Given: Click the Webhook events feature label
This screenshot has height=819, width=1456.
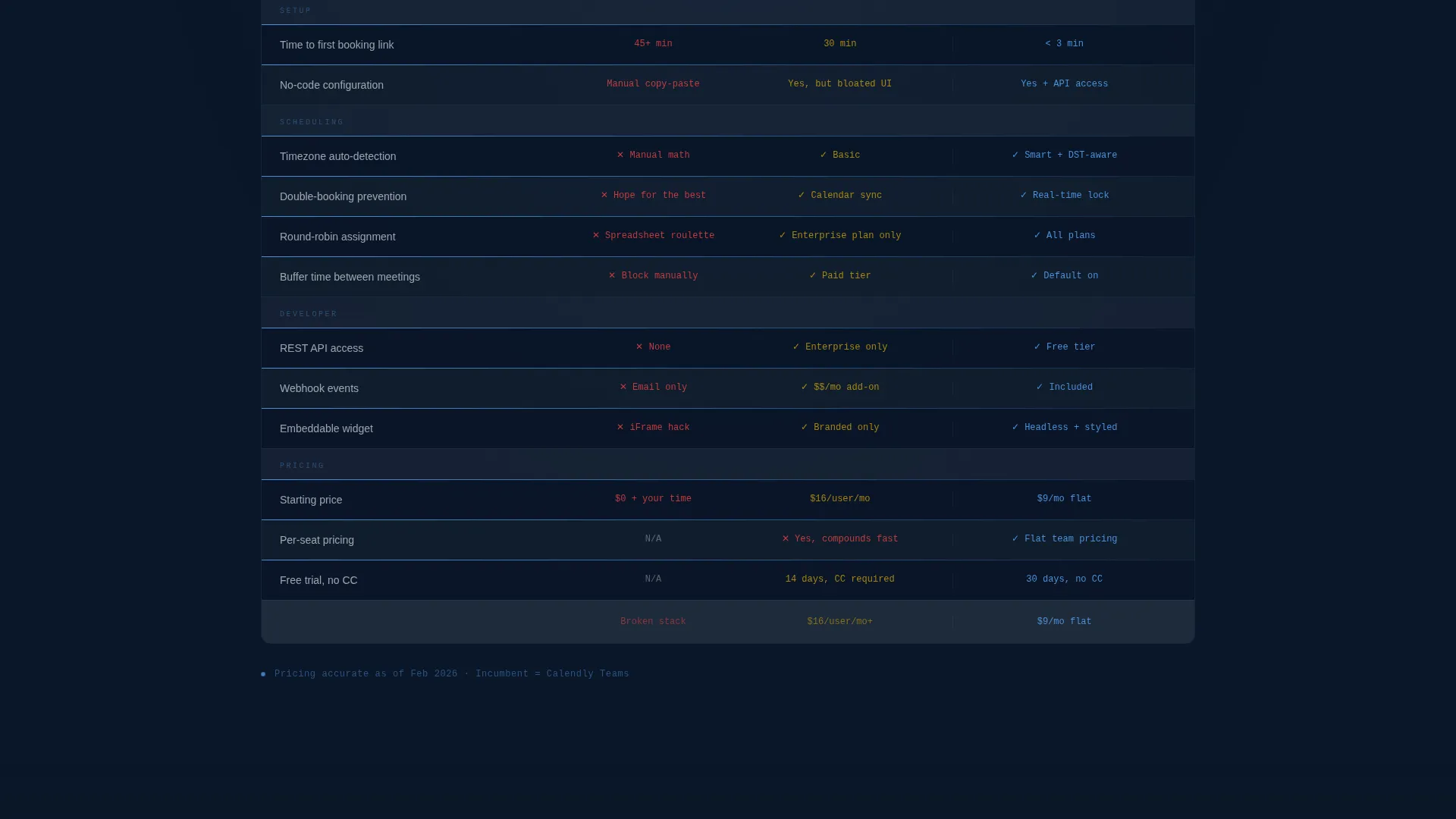Looking at the screenshot, I should 319,388.
